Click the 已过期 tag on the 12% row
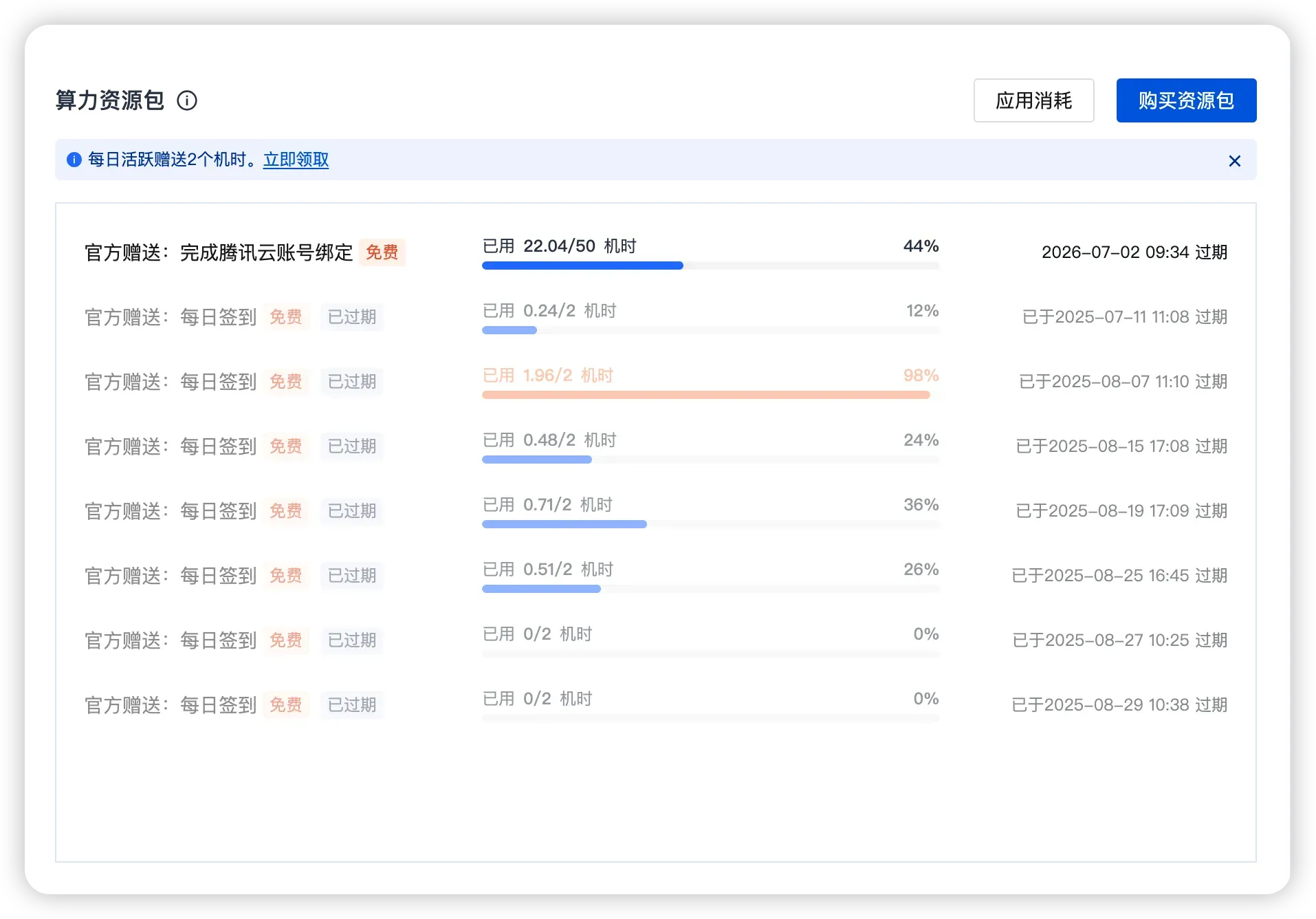The width and height of the screenshot is (1316, 919). 351,317
